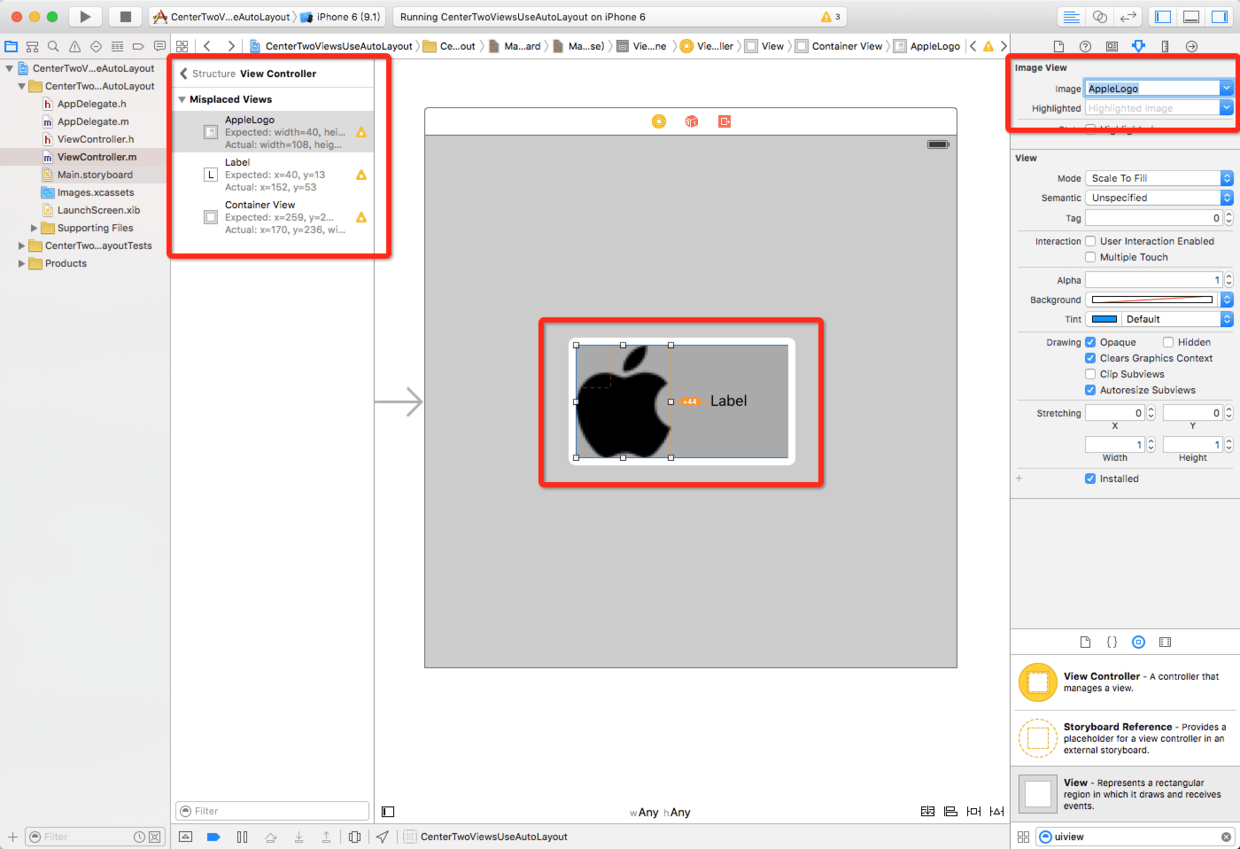1240x849 pixels.
Task: Uncheck the Opaque checkbox
Action: (x=1091, y=342)
